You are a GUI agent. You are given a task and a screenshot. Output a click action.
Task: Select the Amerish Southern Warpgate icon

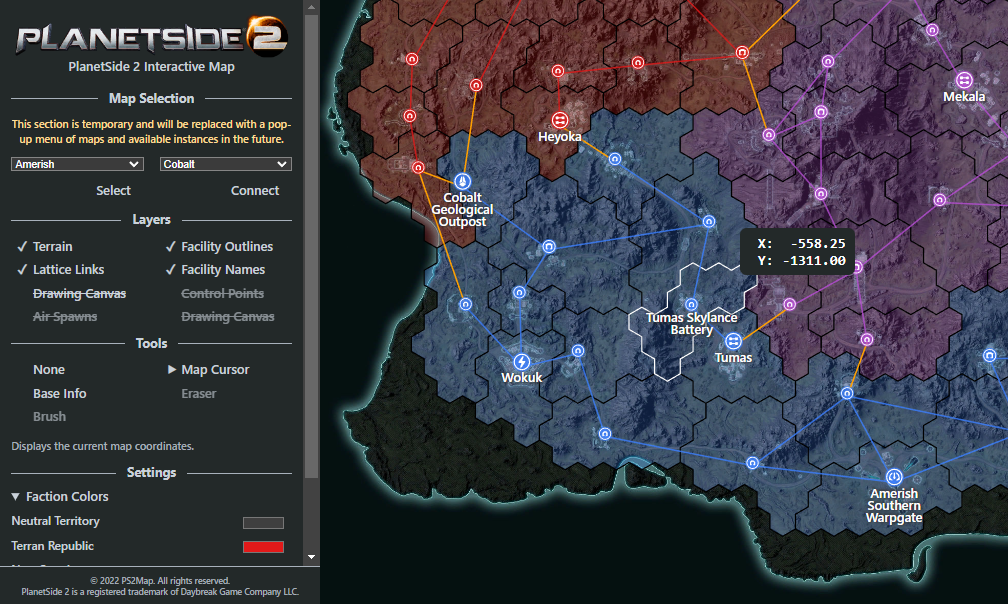pos(894,477)
